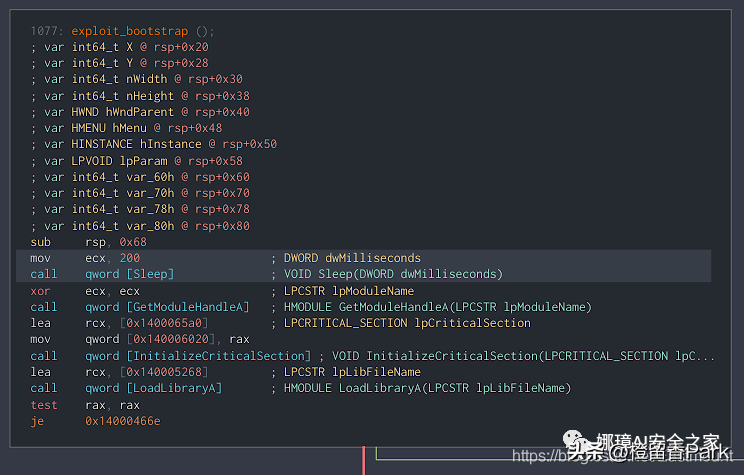Screen dimensions: 744x475
Task: Select the sub rsp, 0x68 instruction
Action: (x=89, y=242)
